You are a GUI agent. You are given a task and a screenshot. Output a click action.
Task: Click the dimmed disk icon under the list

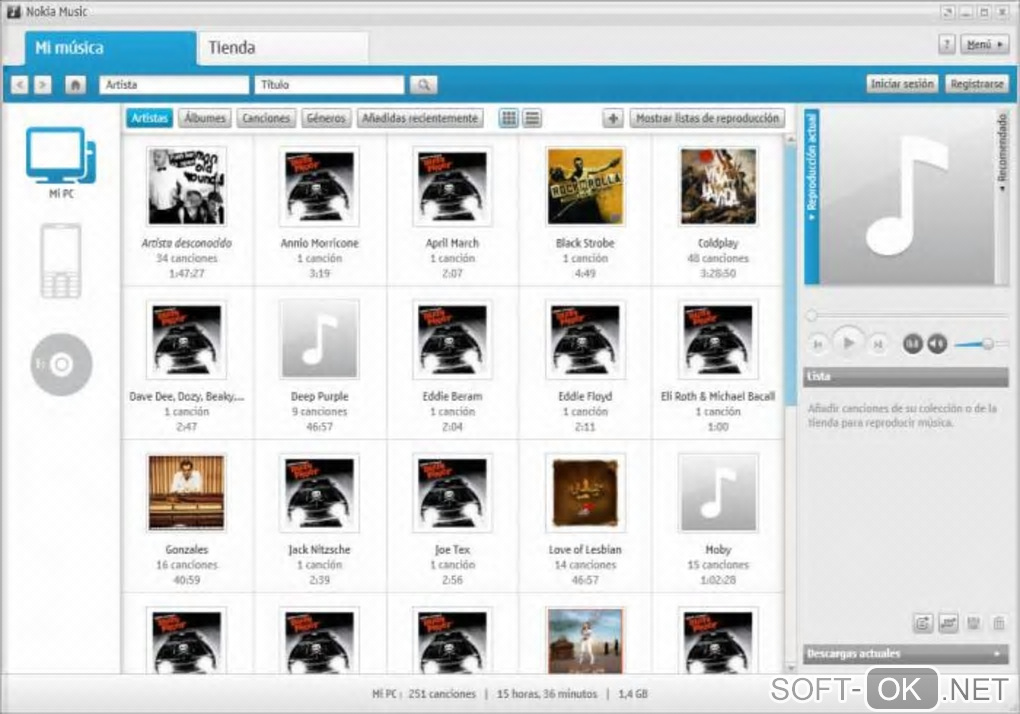pyautogui.click(x=973, y=624)
